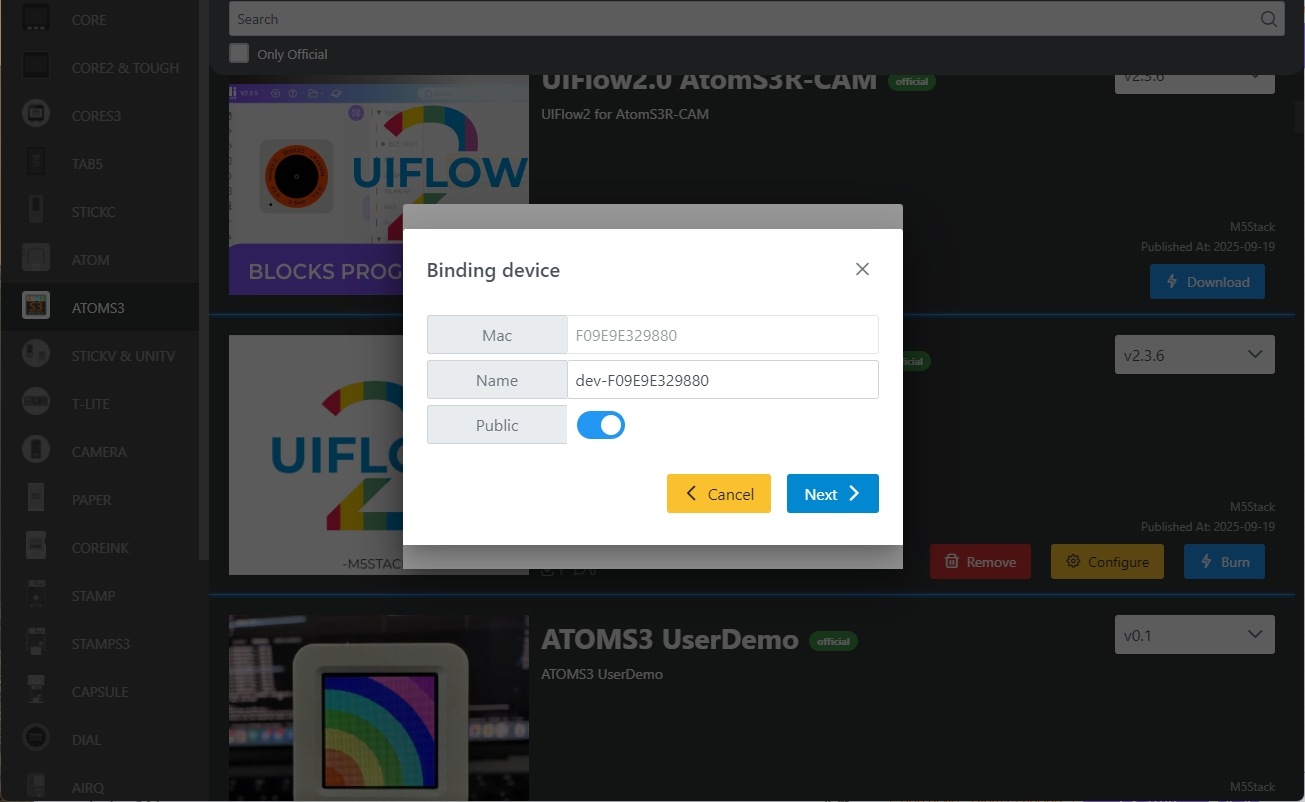Image resolution: width=1305 pixels, height=802 pixels.
Task: Select the CAPSULE device icon
Action: click(x=36, y=691)
